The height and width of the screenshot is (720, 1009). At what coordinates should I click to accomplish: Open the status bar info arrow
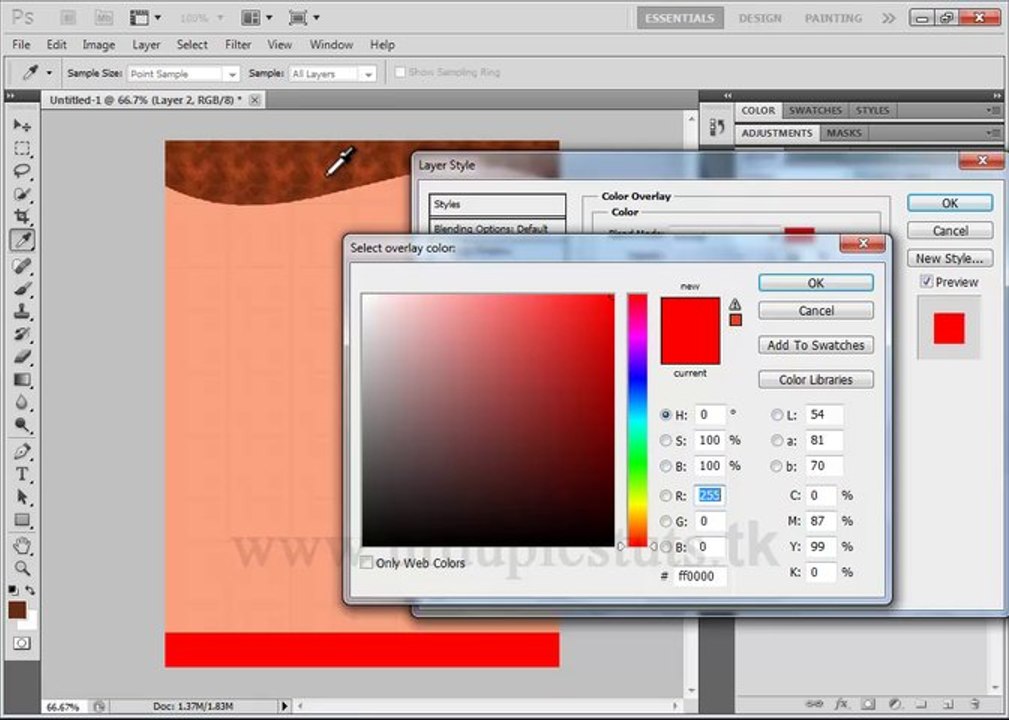coord(284,706)
